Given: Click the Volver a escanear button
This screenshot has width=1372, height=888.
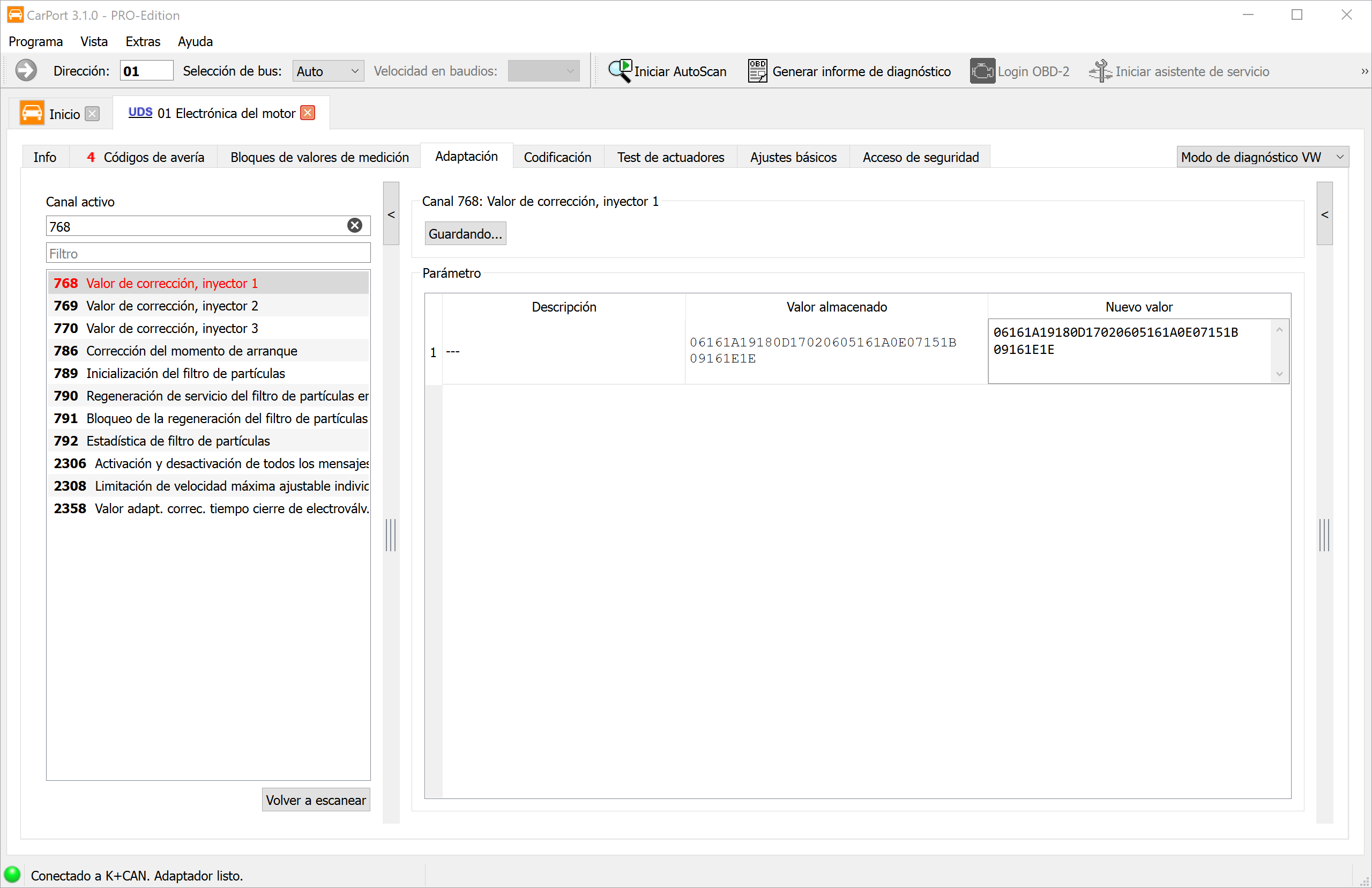Looking at the screenshot, I should point(316,800).
